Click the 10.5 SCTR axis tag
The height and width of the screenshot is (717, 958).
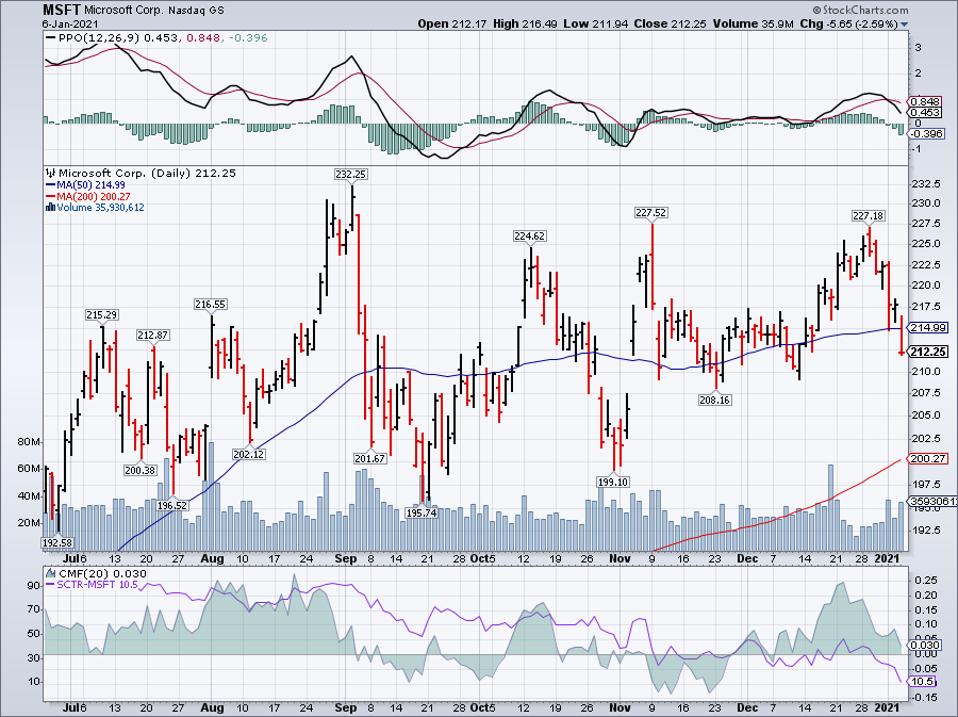coord(923,682)
